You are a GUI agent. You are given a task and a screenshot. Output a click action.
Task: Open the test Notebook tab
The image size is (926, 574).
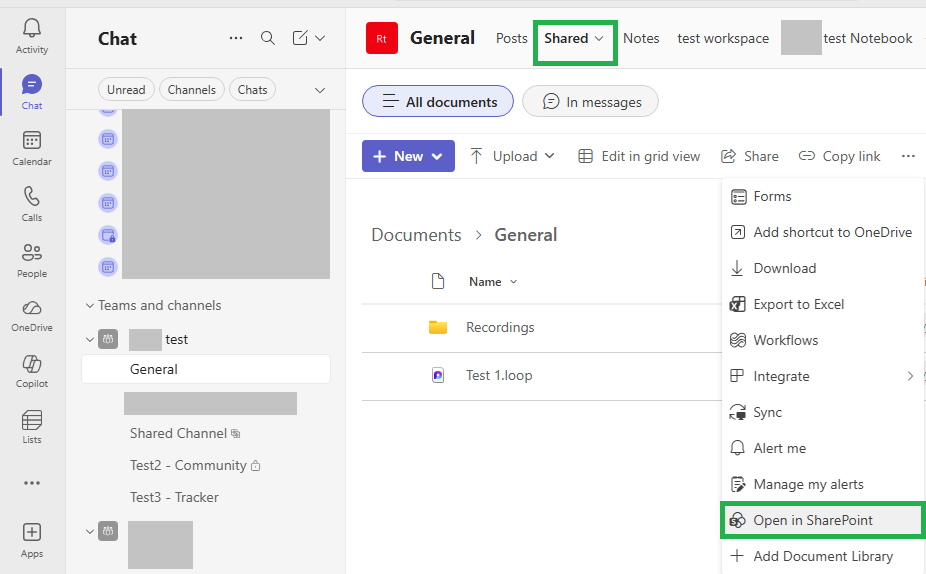click(x=868, y=38)
